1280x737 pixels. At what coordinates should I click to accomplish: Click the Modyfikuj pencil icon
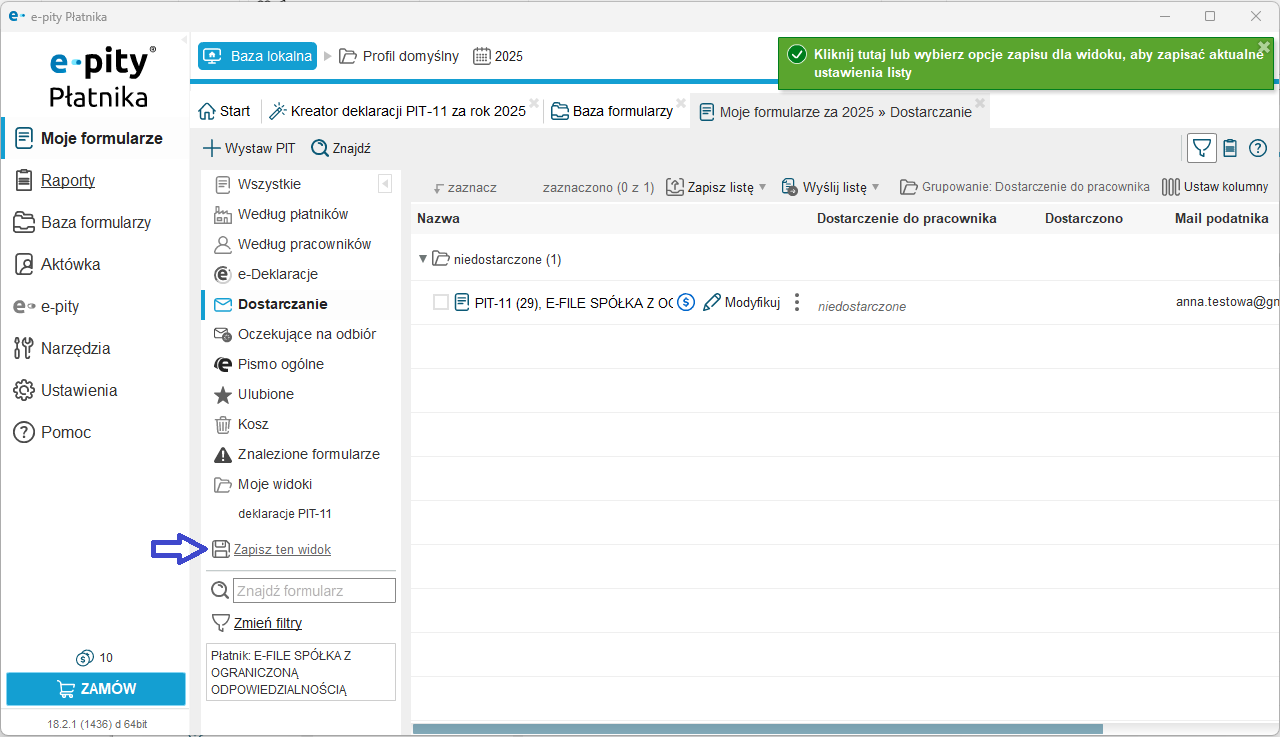pos(712,302)
